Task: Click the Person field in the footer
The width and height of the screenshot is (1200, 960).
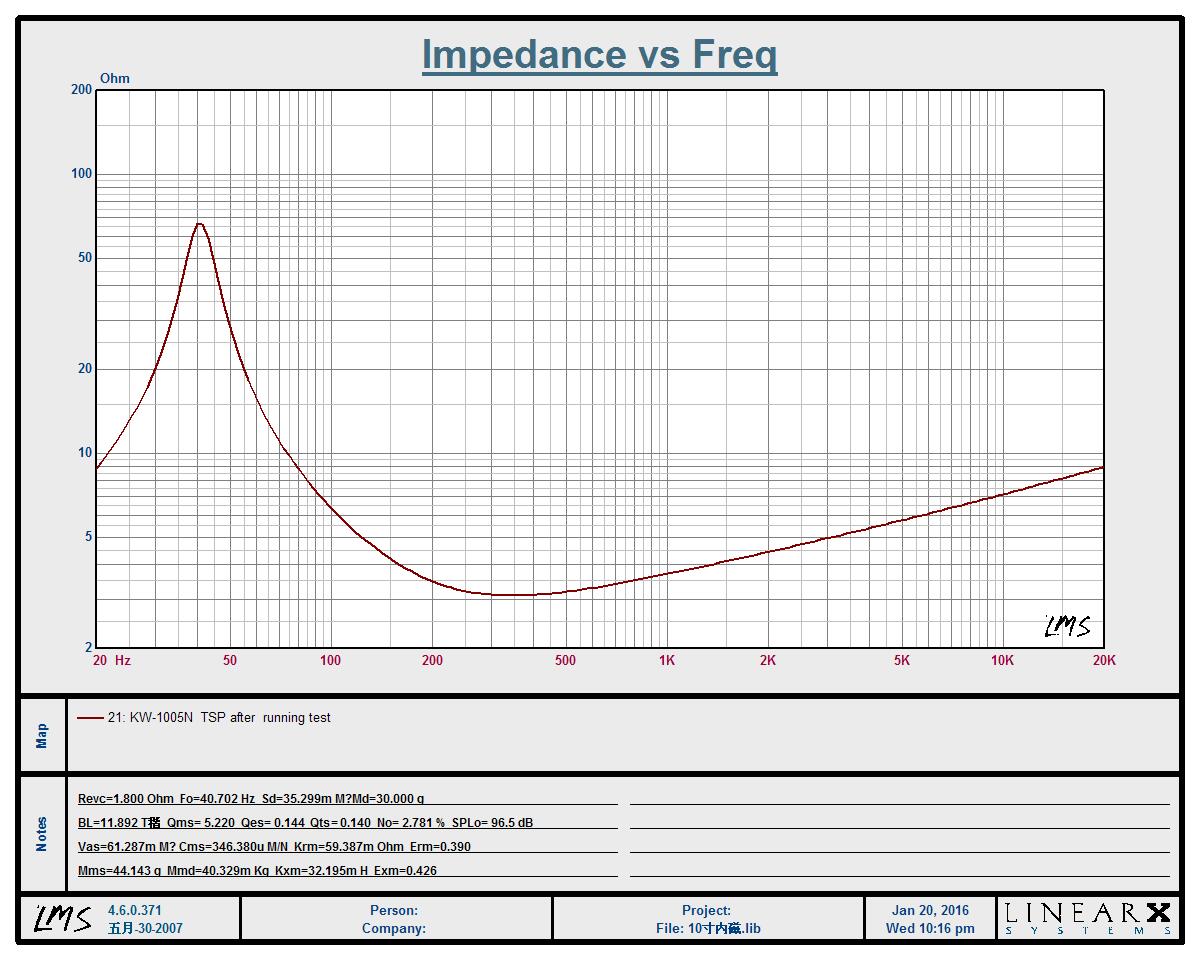Action: (x=394, y=910)
